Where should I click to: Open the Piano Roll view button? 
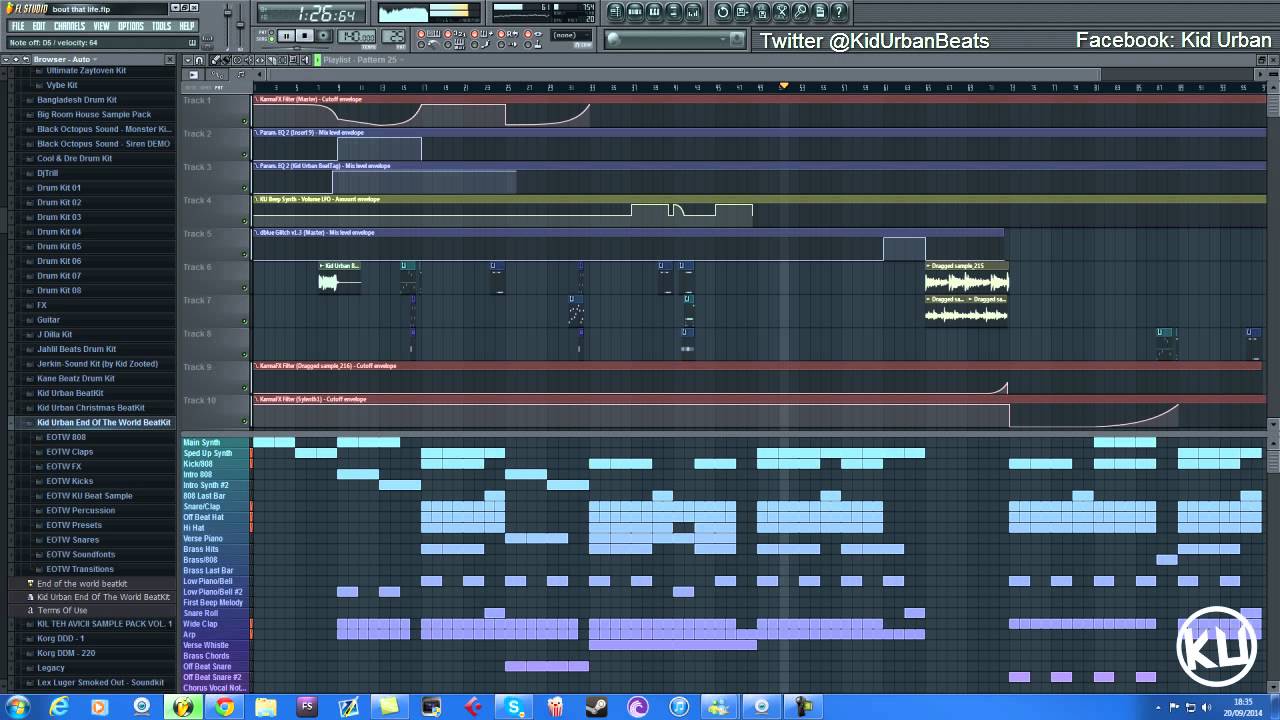click(654, 12)
